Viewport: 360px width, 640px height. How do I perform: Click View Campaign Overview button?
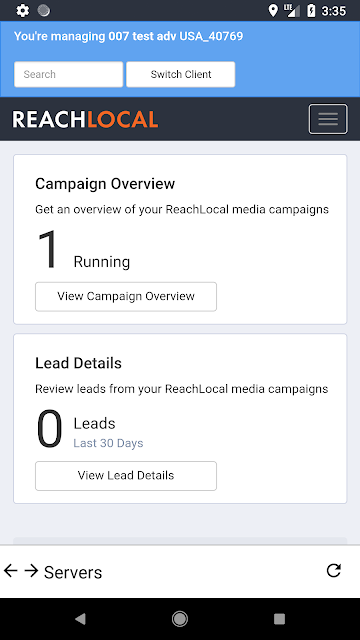tap(126, 296)
